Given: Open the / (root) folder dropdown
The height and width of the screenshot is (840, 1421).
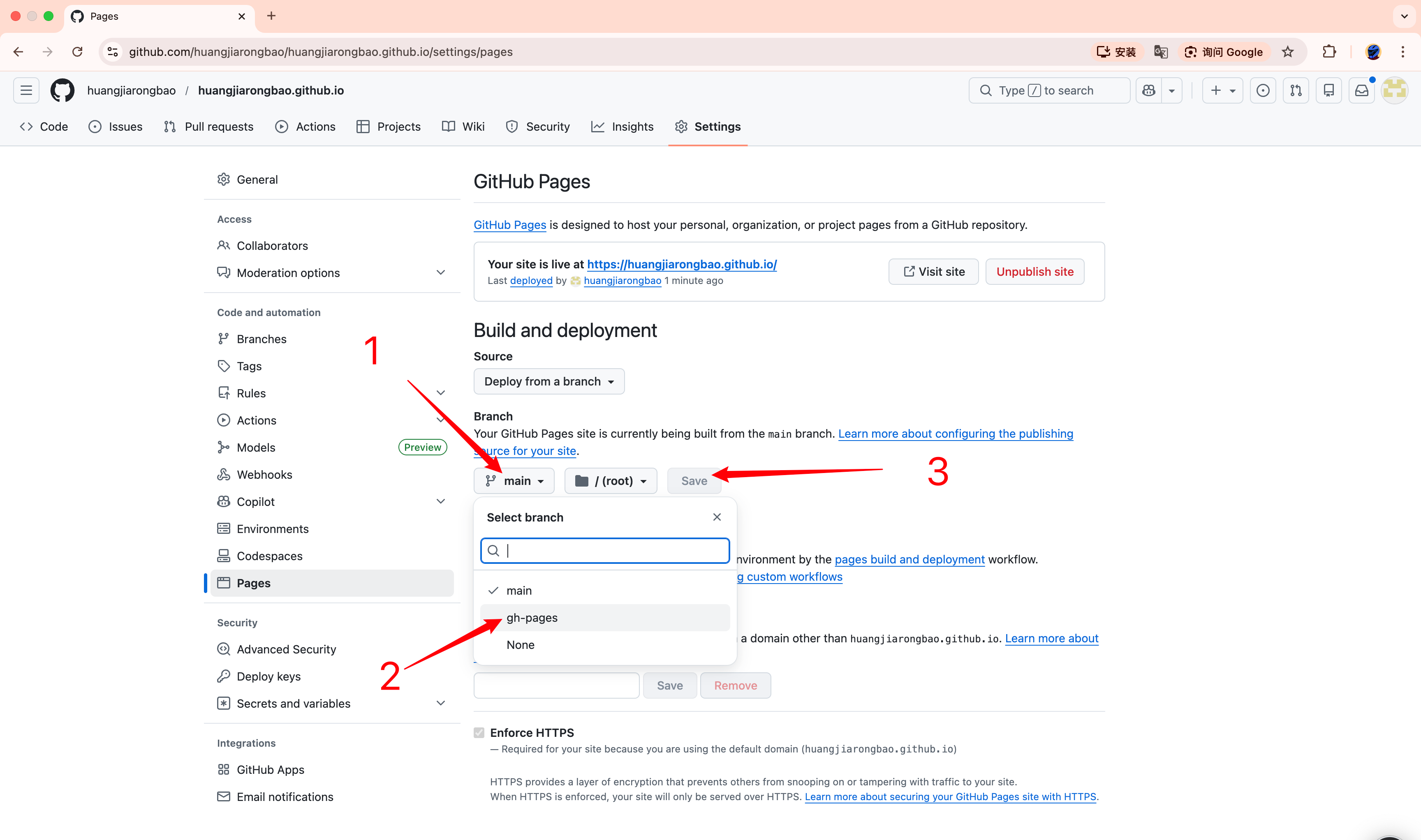Looking at the screenshot, I should (x=611, y=481).
